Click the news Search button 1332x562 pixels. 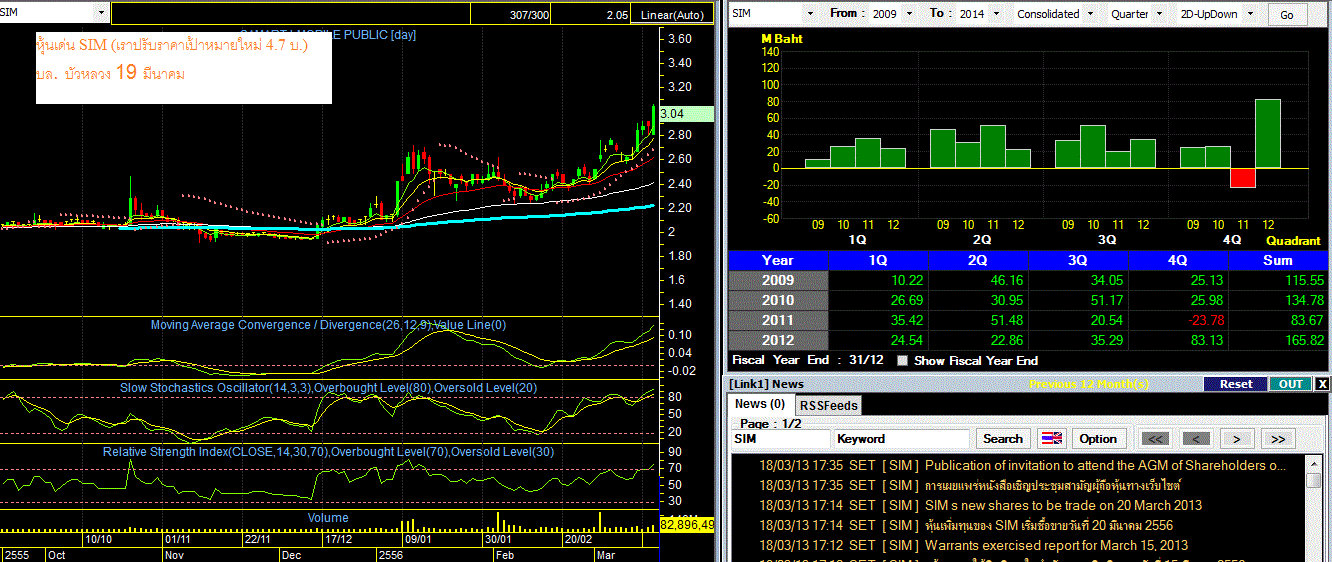point(1002,438)
